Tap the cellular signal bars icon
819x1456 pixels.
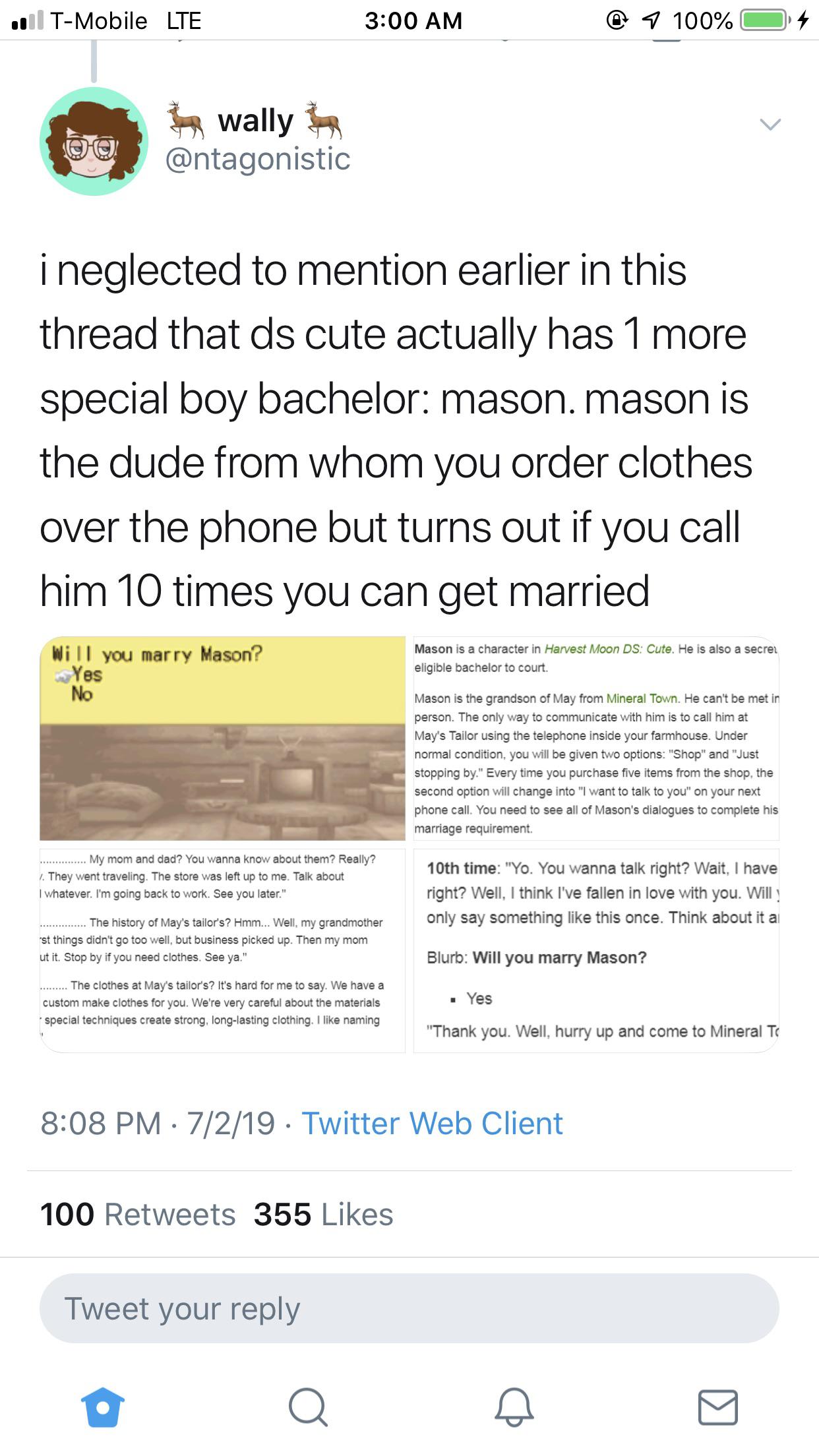(x=27, y=21)
